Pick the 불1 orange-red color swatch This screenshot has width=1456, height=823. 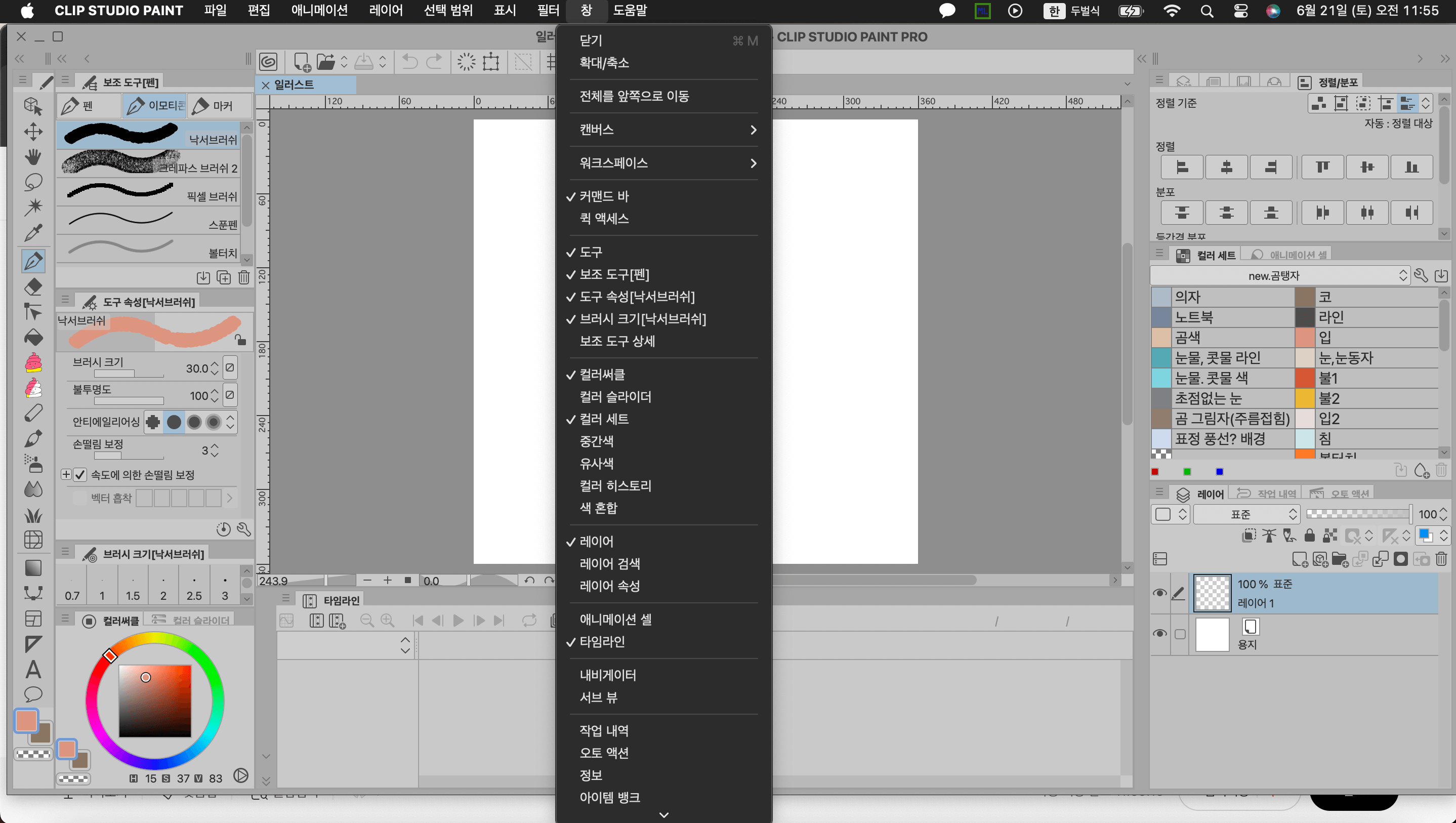click(1304, 378)
